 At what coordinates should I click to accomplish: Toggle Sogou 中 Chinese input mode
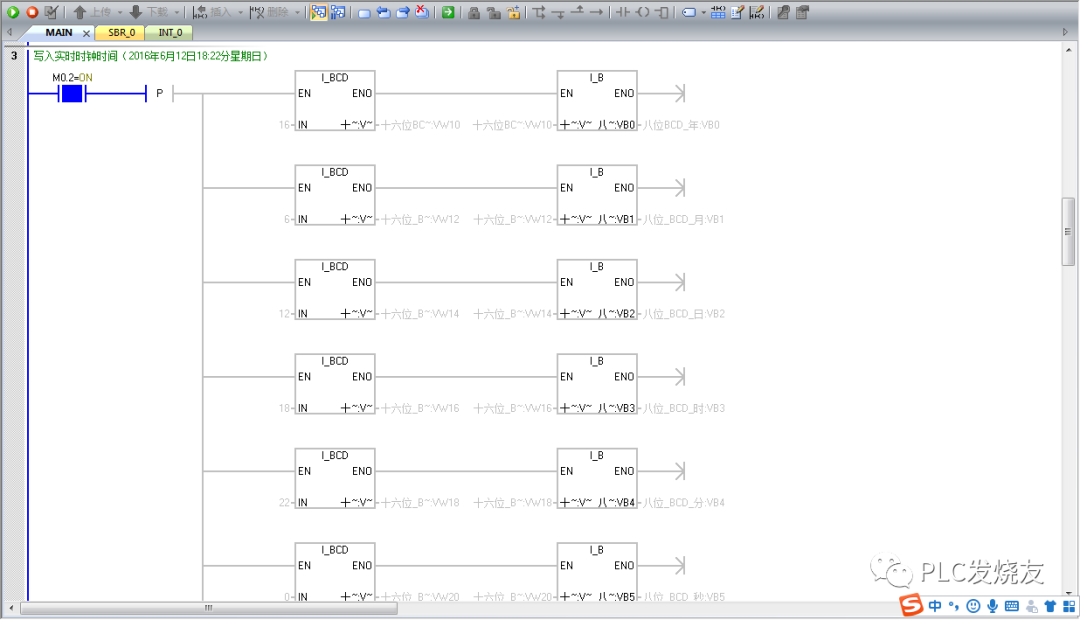(x=935, y=606)
